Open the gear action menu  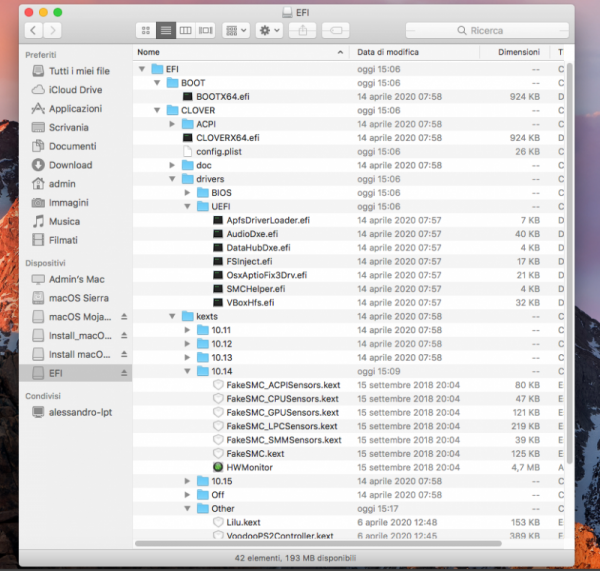269,30
